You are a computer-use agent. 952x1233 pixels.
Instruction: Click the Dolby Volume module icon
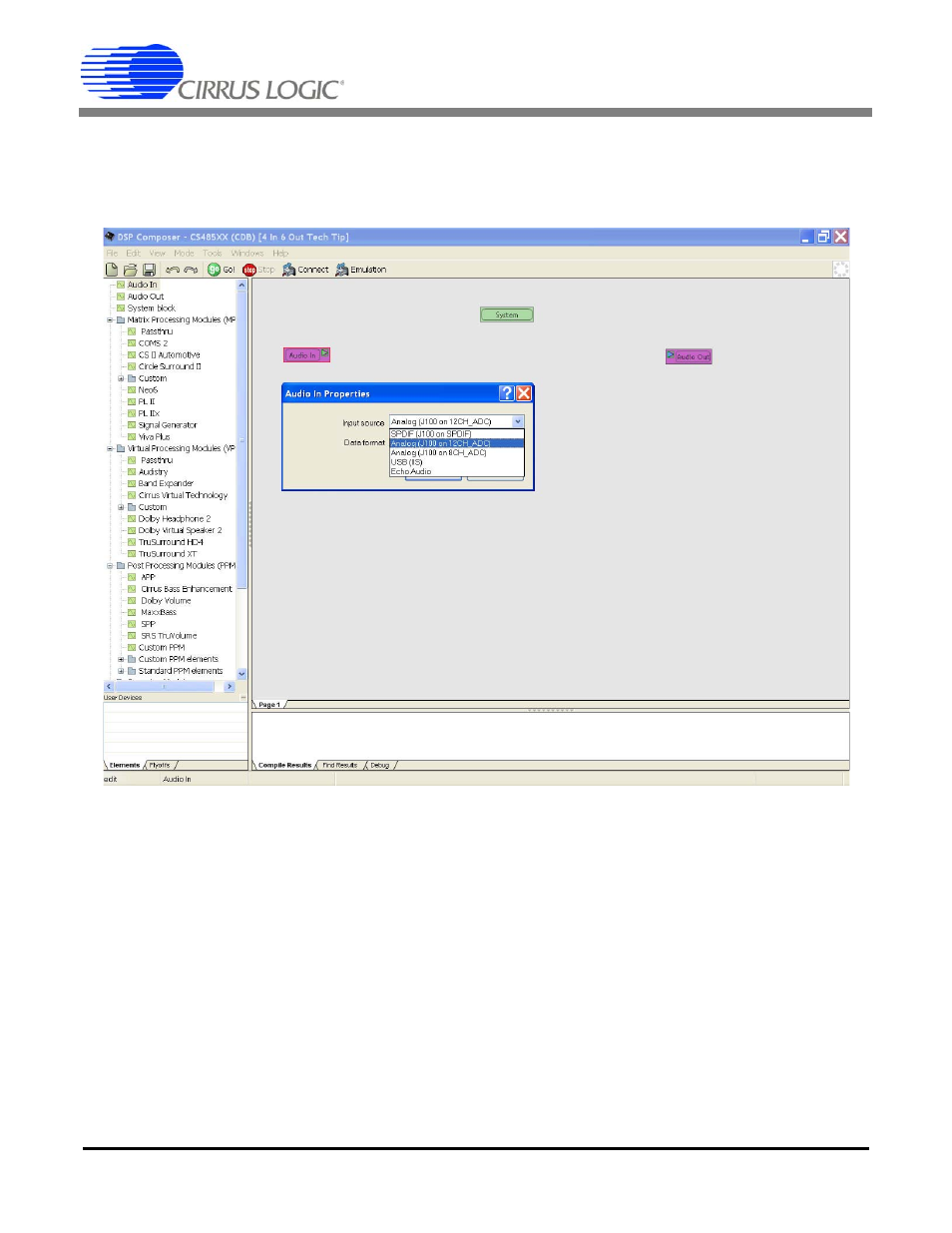tap(132, 601)
